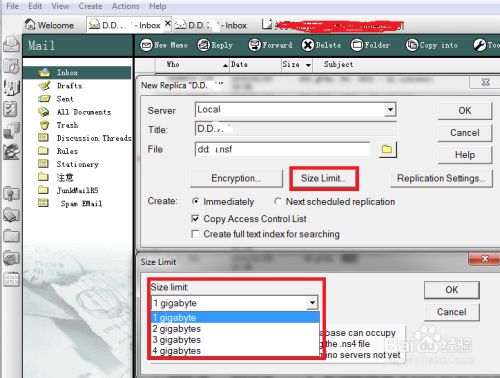The width and height of the screenshot is (500, 378).
Task: Switch to the Welcome tab
Action: 49,25
